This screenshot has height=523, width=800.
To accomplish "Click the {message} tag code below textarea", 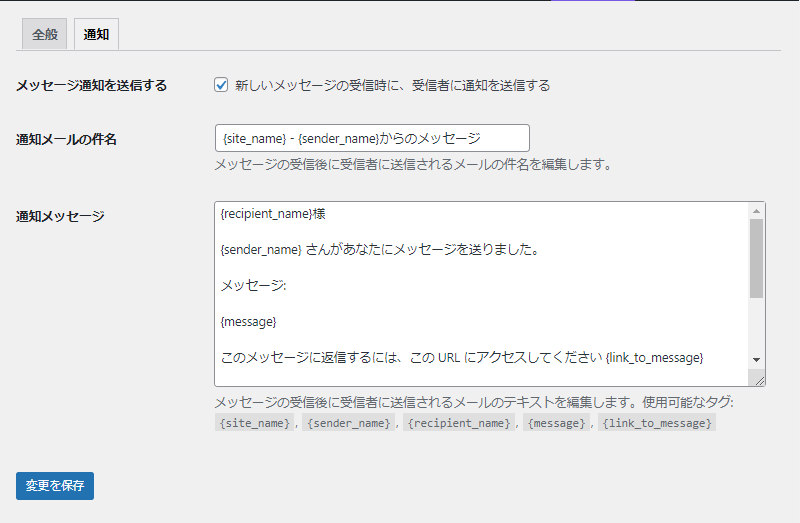I will click(x=556, y=423).
